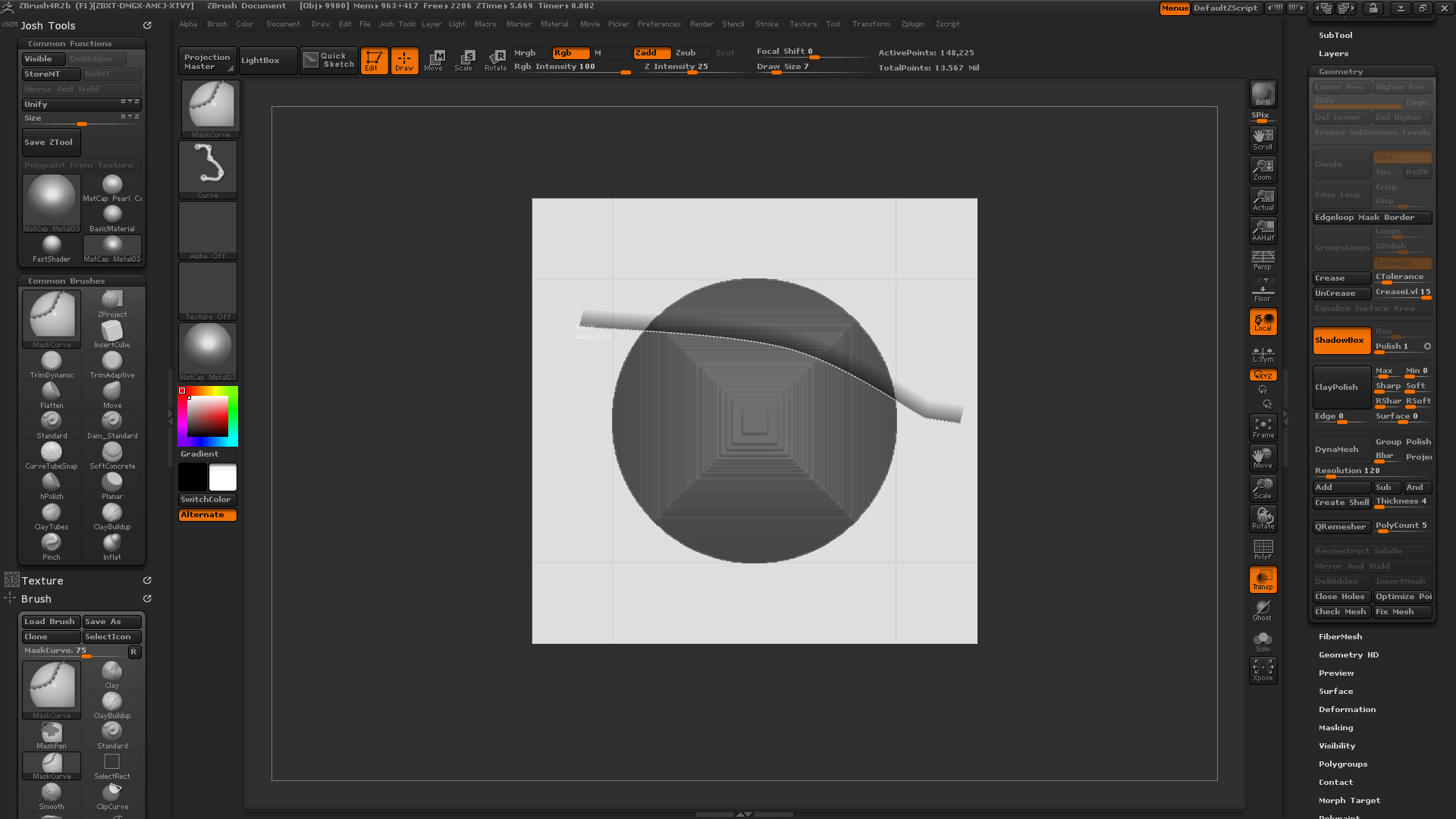Select the Pinch brush
Image resolution: width=1456 pixels, height=819 pixels.
52,547
